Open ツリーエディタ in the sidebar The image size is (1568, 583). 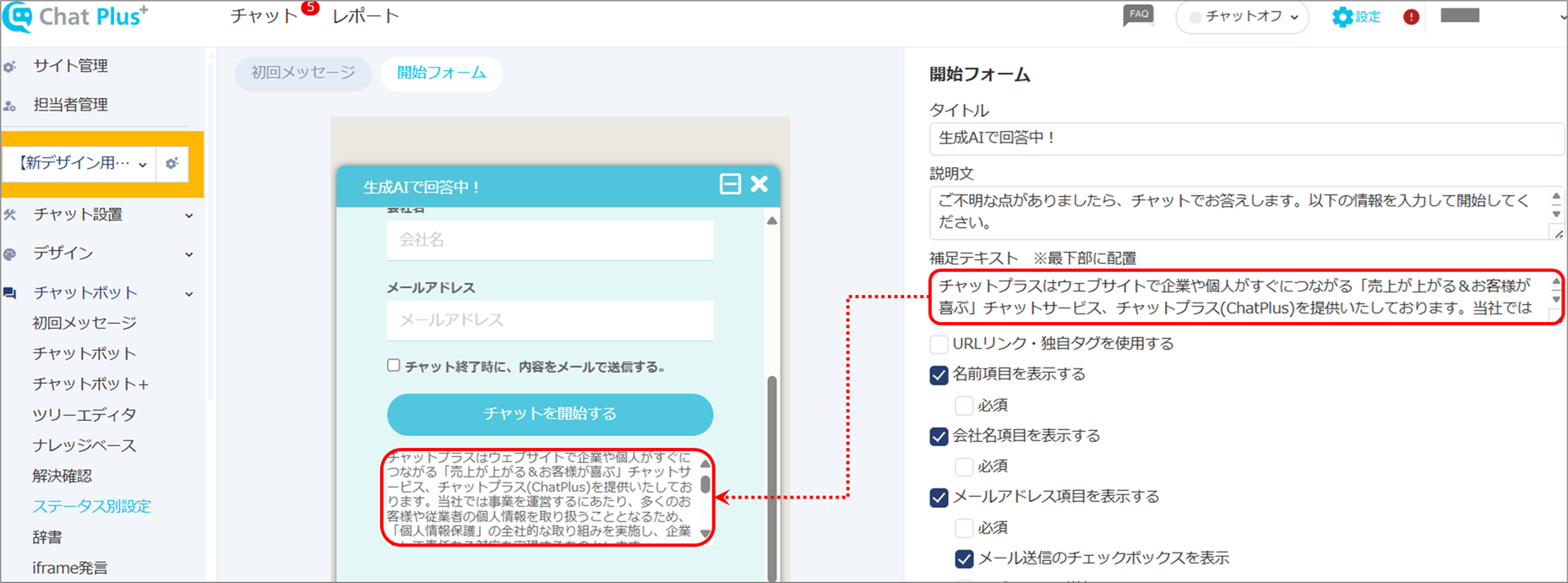click(84, 415)
